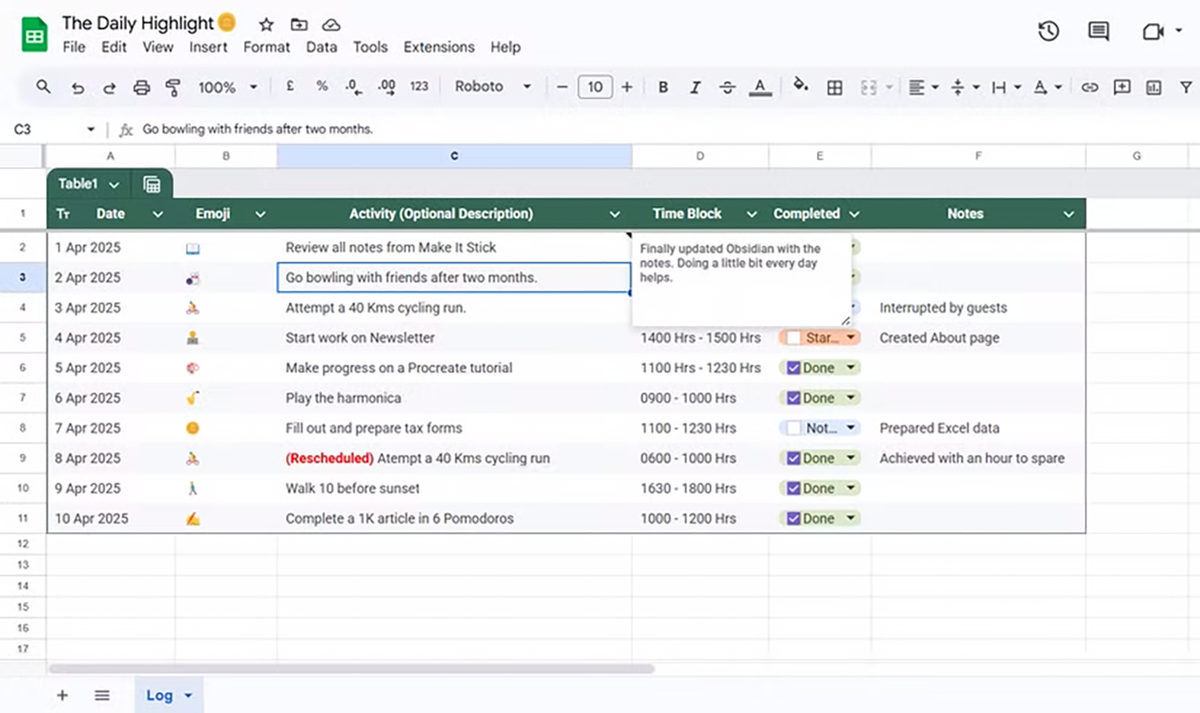Open the fill colour picker
The image size is (1200, 713).
click(x=800, y=87)
